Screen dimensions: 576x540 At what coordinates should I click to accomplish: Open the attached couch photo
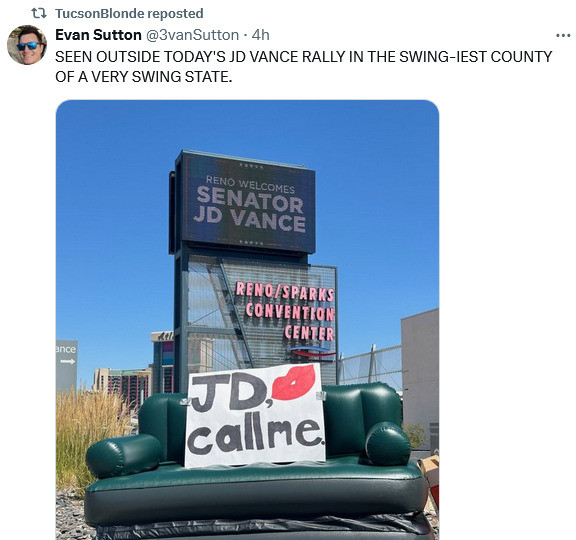[247, 320]
